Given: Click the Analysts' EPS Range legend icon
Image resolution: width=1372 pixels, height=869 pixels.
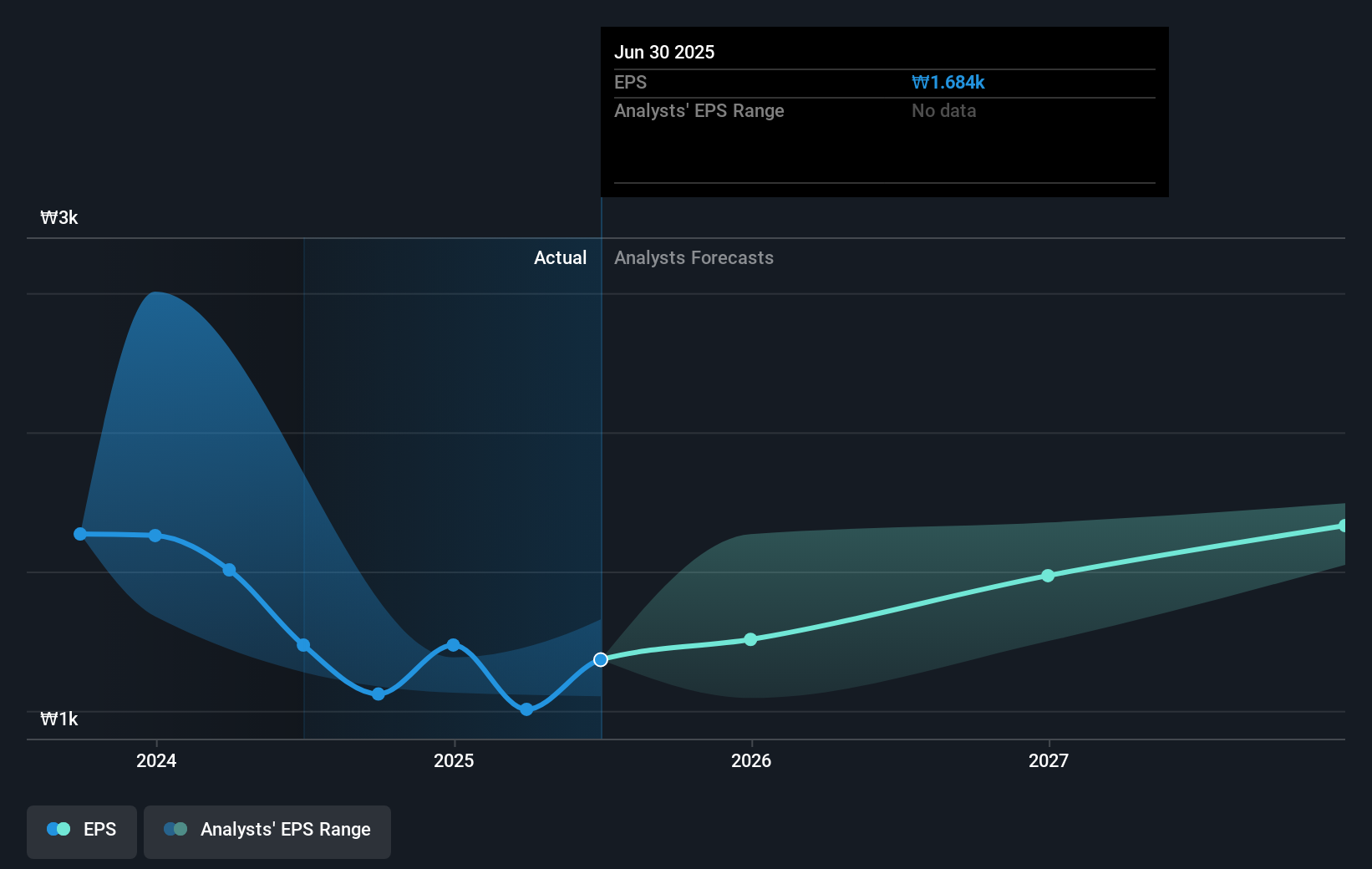Looking at the screenshot, I should click(176, 829).
